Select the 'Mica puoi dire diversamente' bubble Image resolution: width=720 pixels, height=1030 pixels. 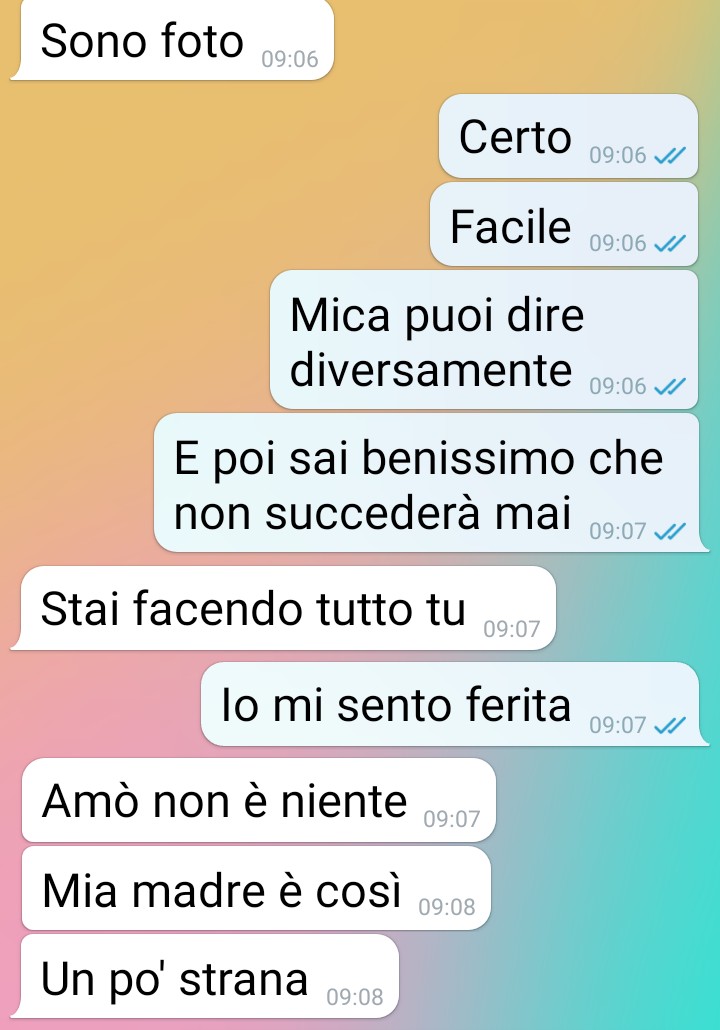(484, 340)
